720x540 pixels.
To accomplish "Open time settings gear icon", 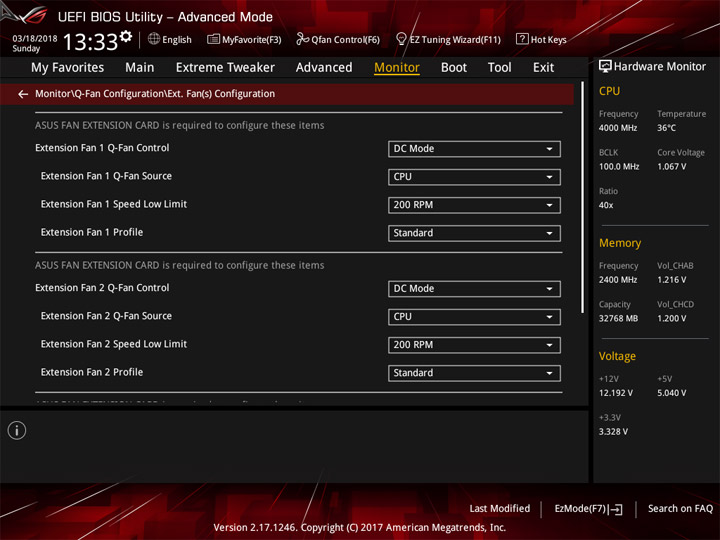I will pyautogui.click(x=126, y=37).
